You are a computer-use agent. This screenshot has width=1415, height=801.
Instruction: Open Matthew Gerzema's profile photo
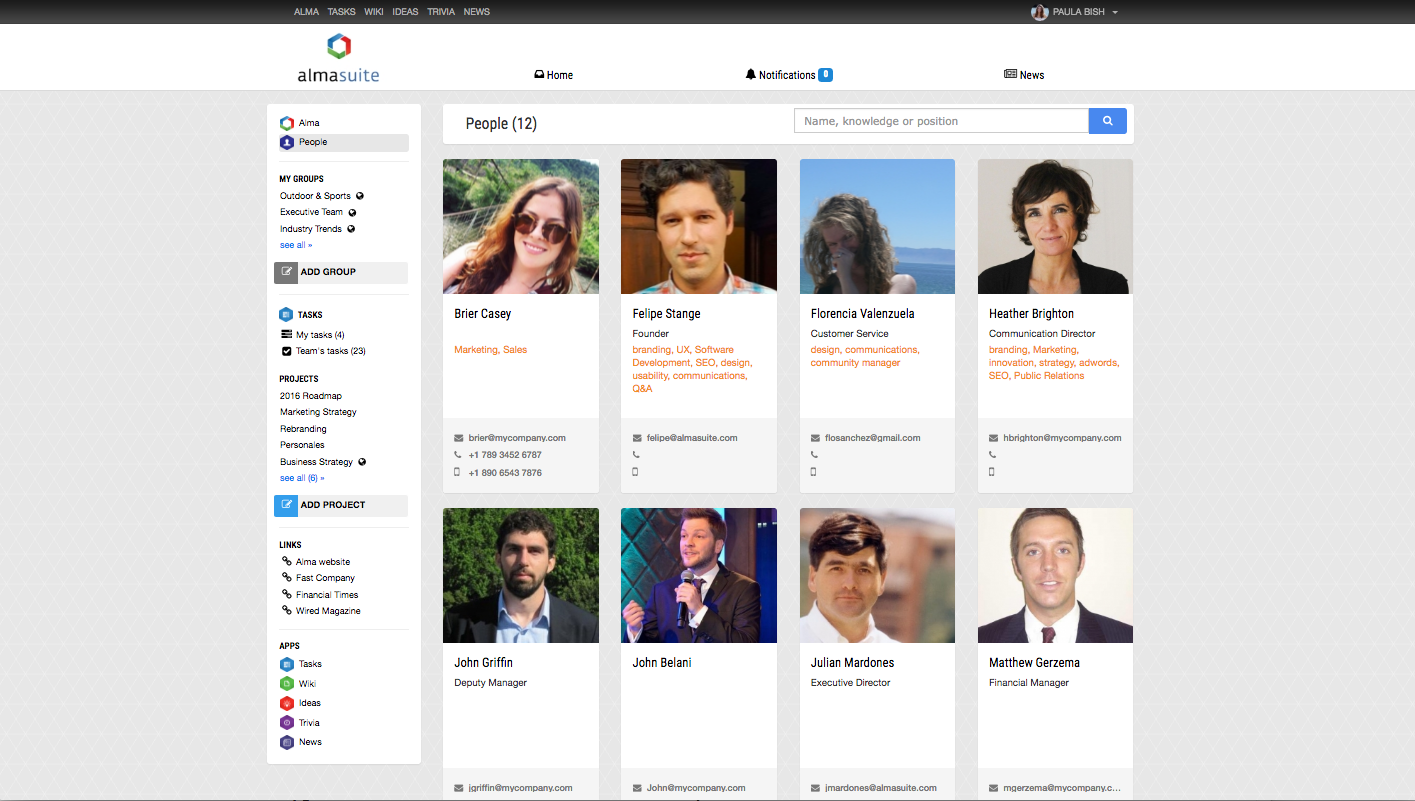click(x=1055, y=575)
